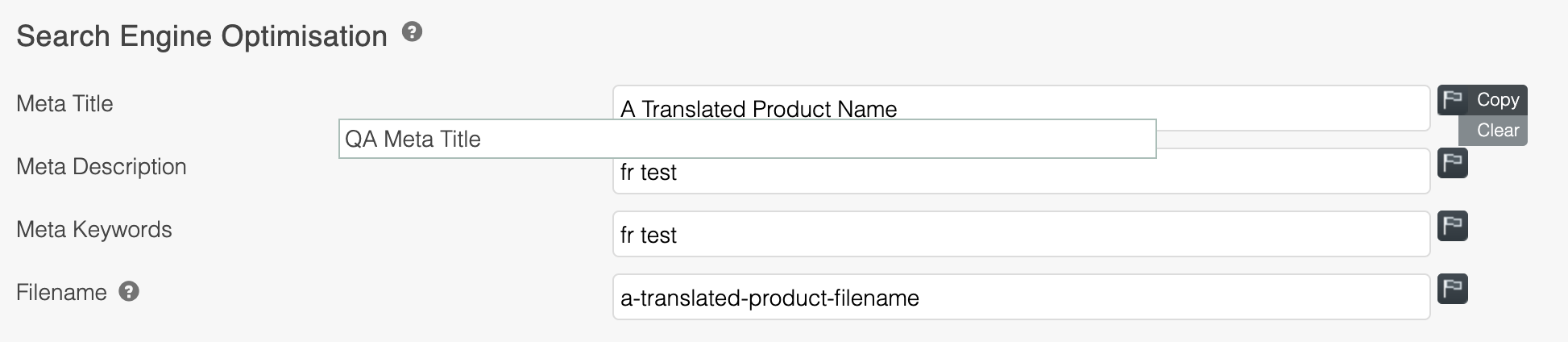Choose Copy from the Meta Title flag menu
Image resolution: width=1568 pixels, height=342 pixels.
click(1497, 100)
